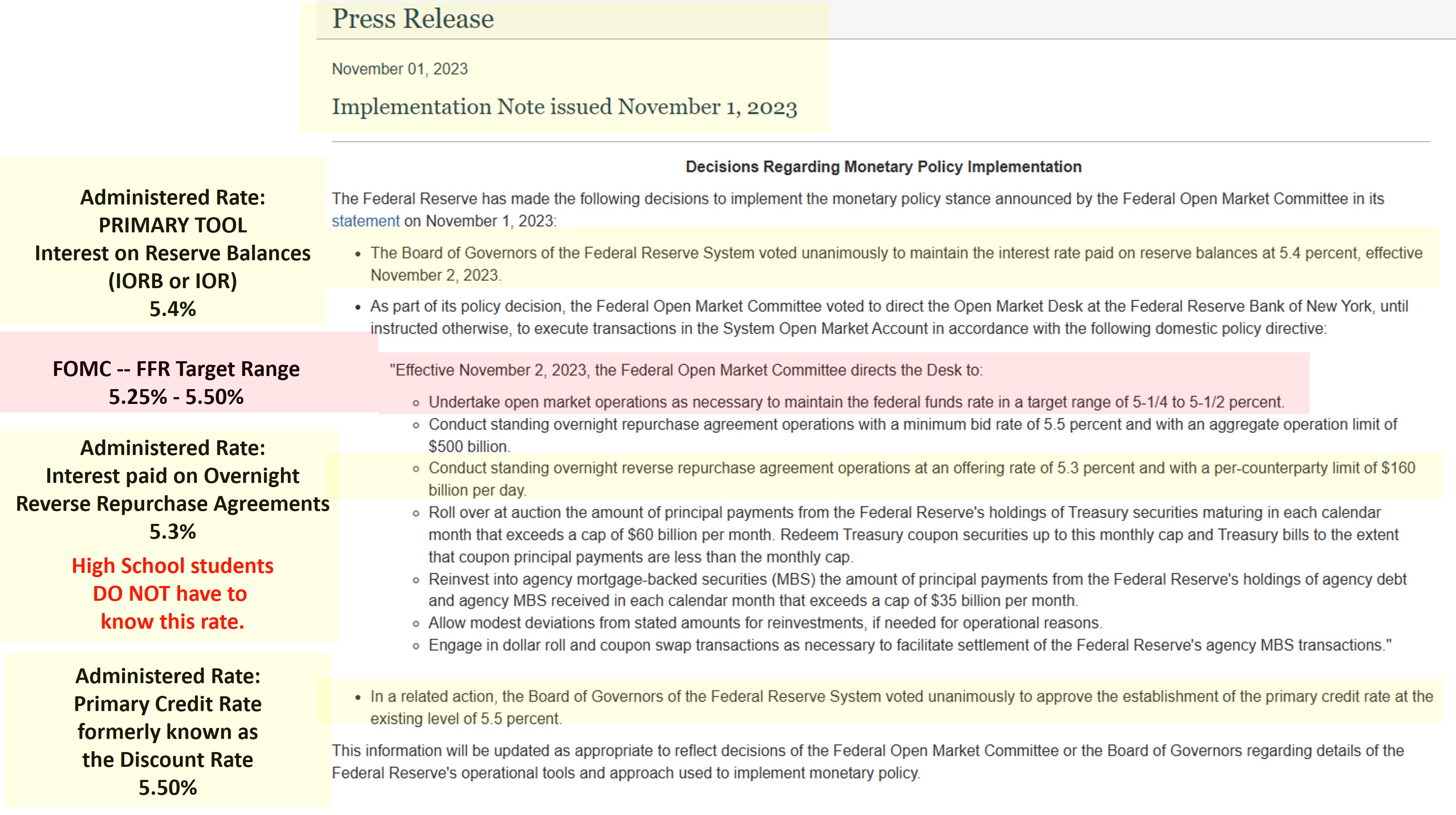Click bullet about interest rate on reserve balances
Screen dimensions: 1456x815
click(x=896, y=253)
